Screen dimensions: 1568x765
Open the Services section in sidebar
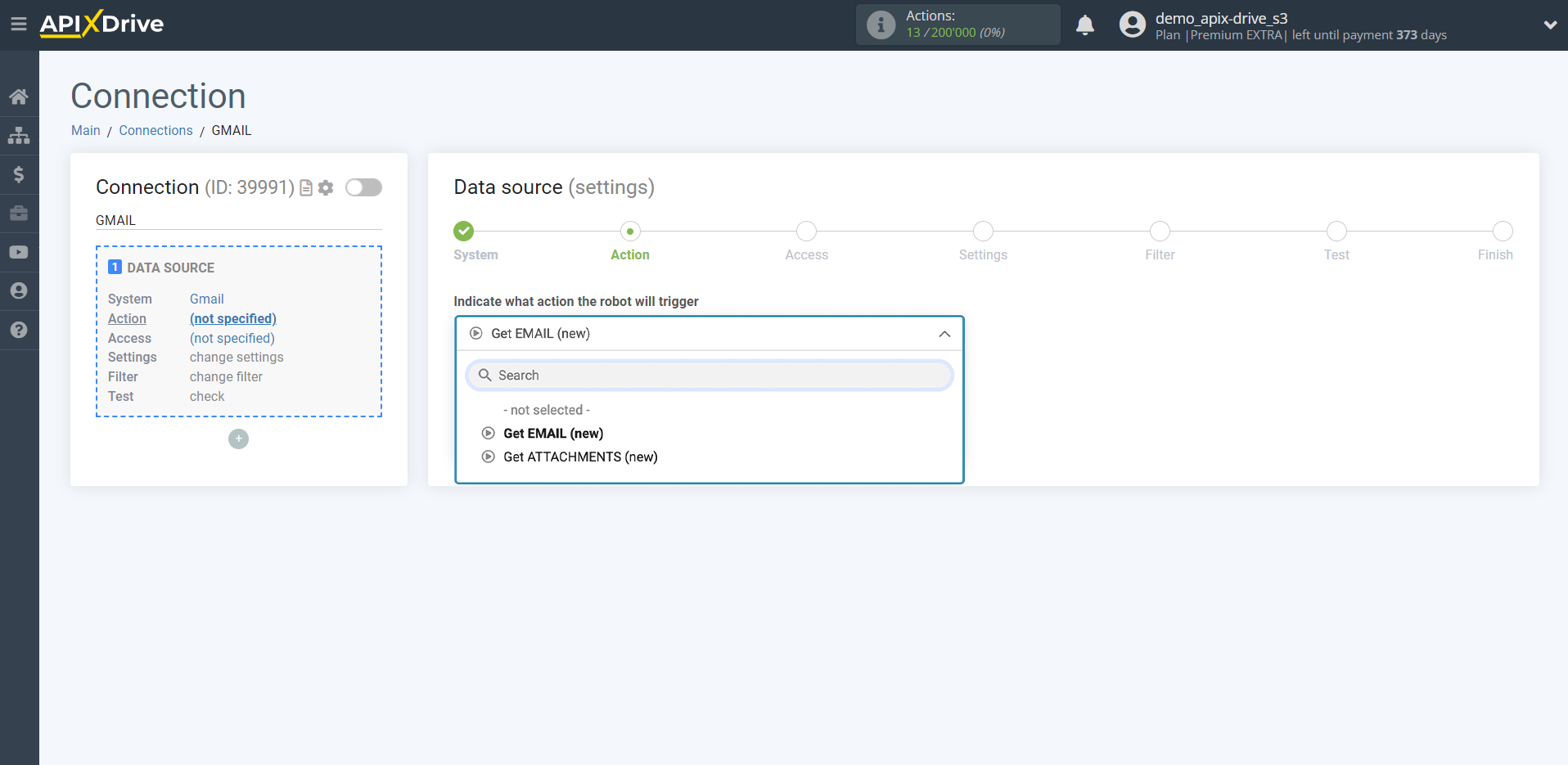(x=19, y=213)
